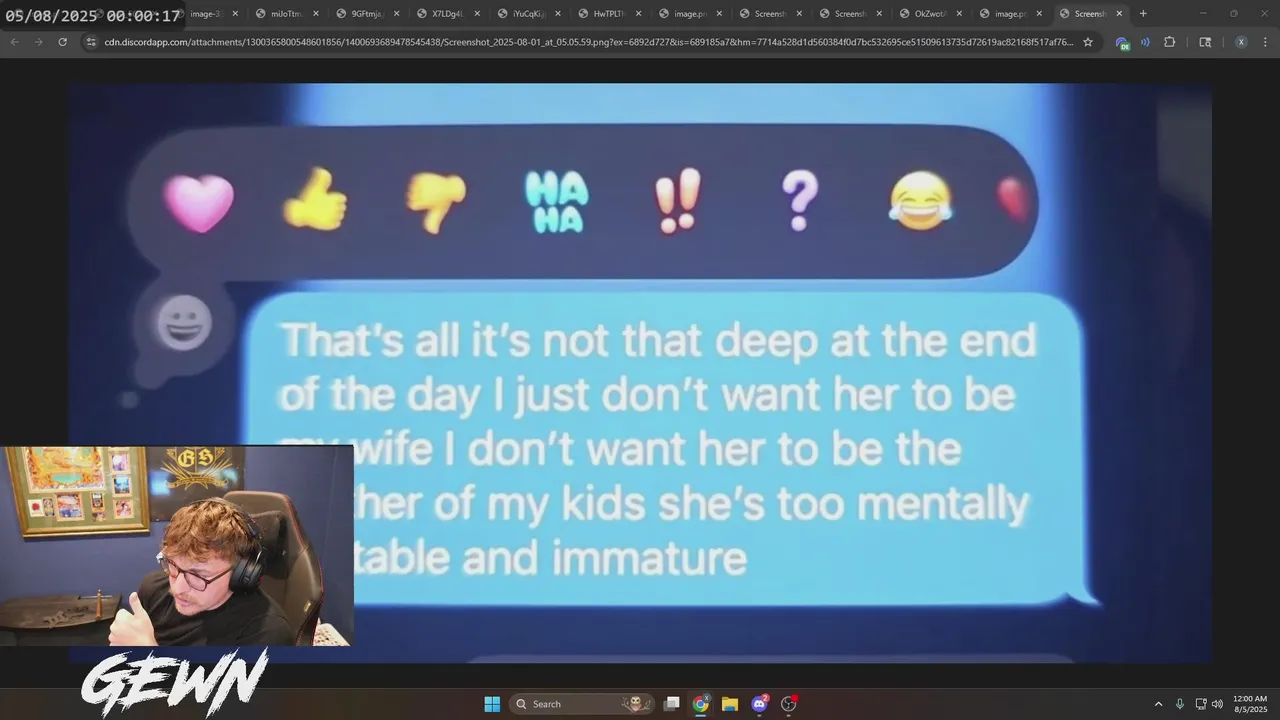Viewport: 1280px width, 720px height.
Task: Show hidden system tray icons
Action: 1158,704
